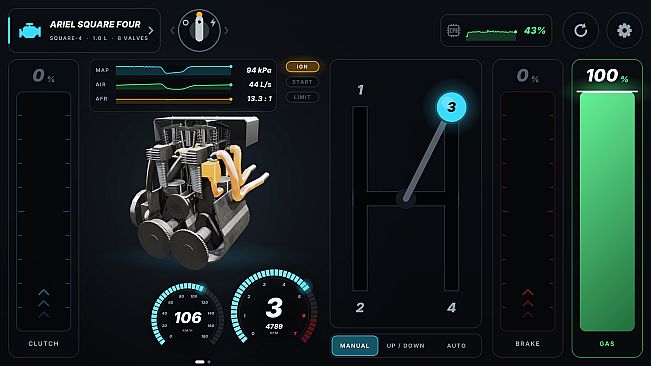Click the clutch 0 % value
This screenshot has width=651, height=366.
(x=44, y=76)
